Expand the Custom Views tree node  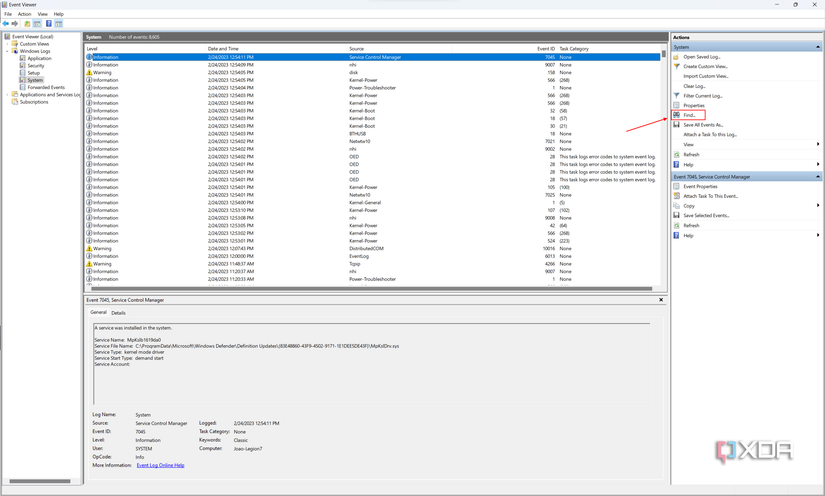(7, 44)
